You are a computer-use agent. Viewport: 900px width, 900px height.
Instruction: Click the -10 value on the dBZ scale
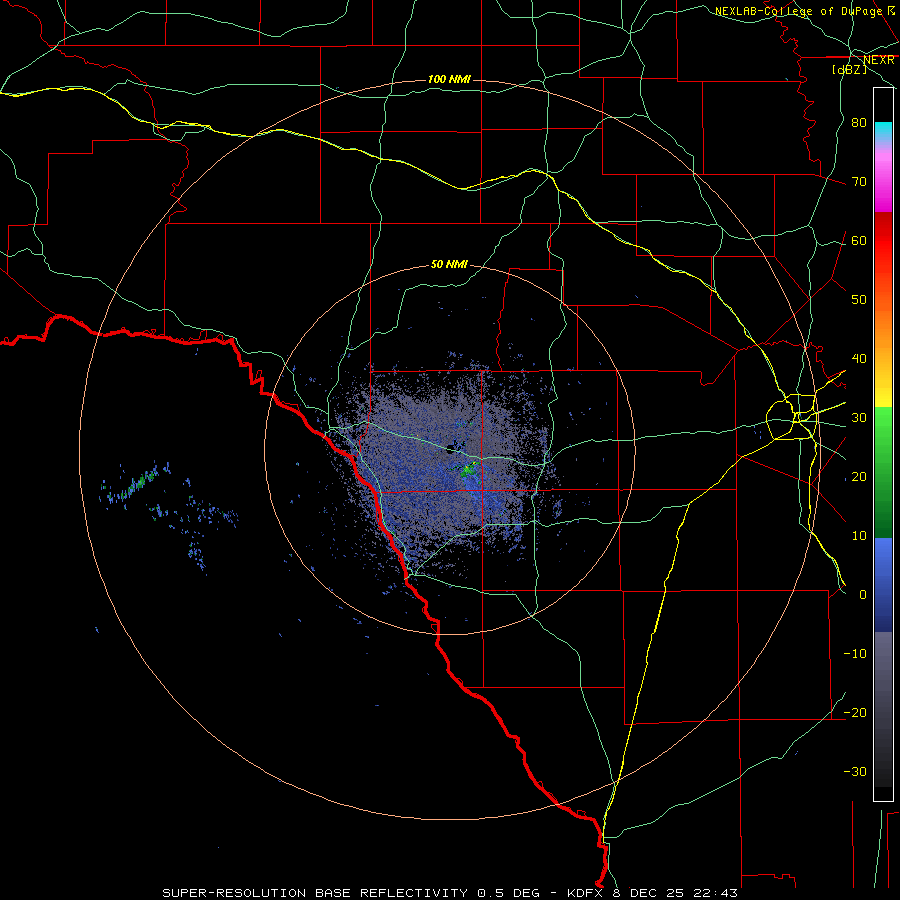pos(855,653)
